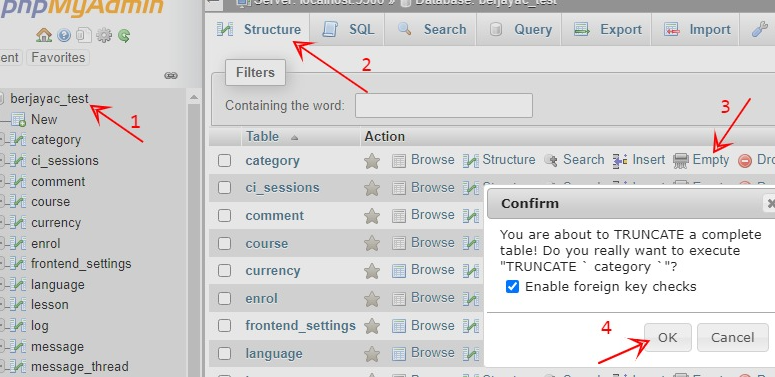775x377 pixels.
Task: Star the currency table as favorite
Action: 372,271
